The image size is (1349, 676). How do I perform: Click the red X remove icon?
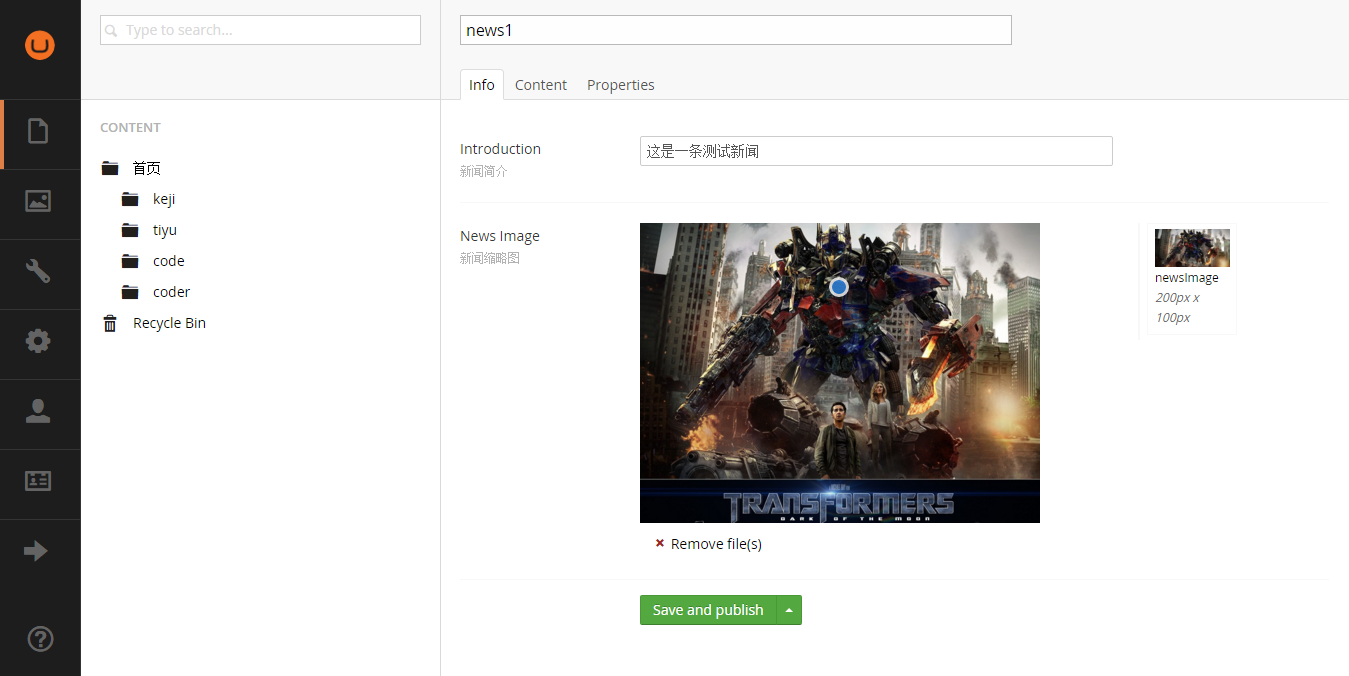coord(660,543)
